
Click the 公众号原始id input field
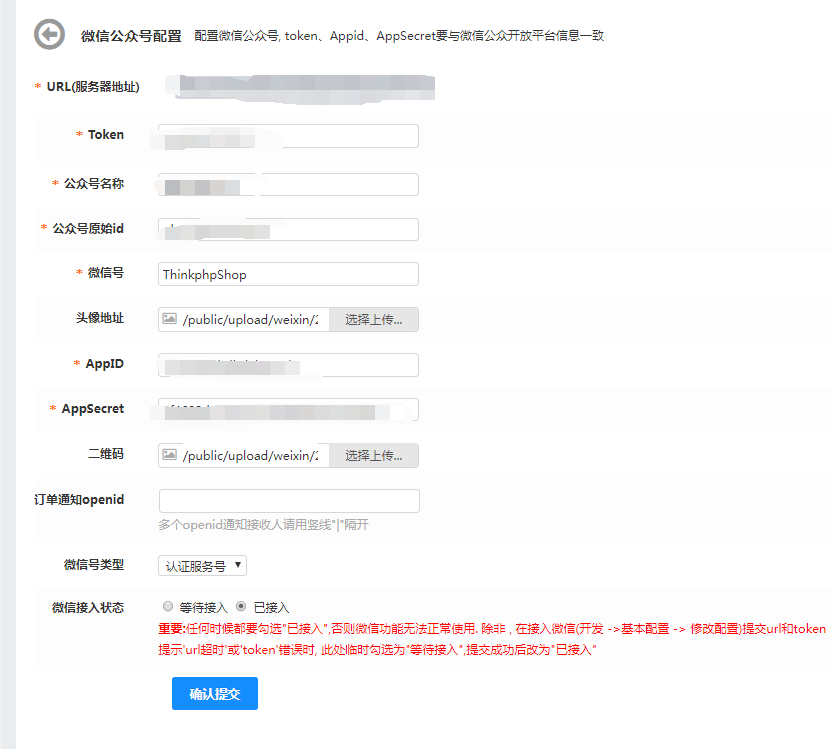[x=288, y=230]
